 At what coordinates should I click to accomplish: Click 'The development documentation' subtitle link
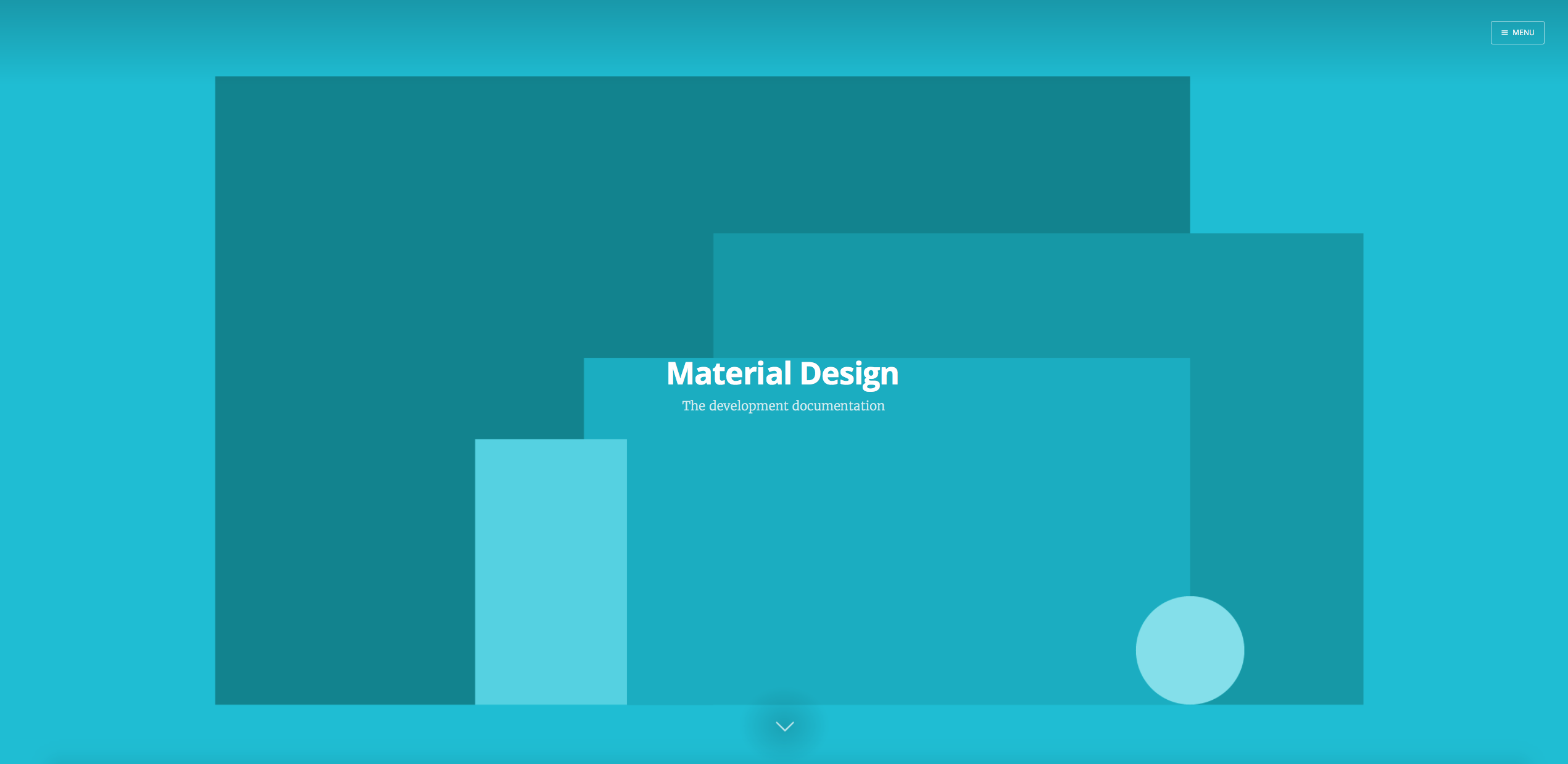pos(782,405)
